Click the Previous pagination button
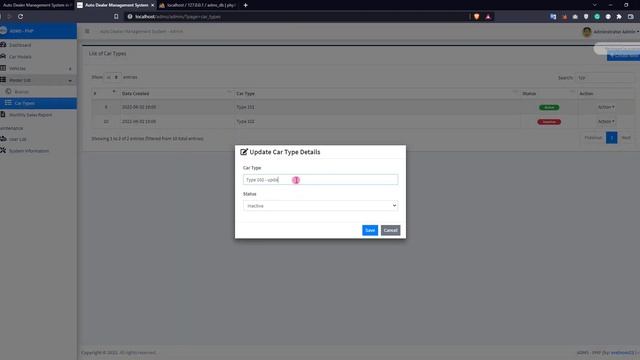The width and height of the screenshot is (640, 360). coord(593,138)
